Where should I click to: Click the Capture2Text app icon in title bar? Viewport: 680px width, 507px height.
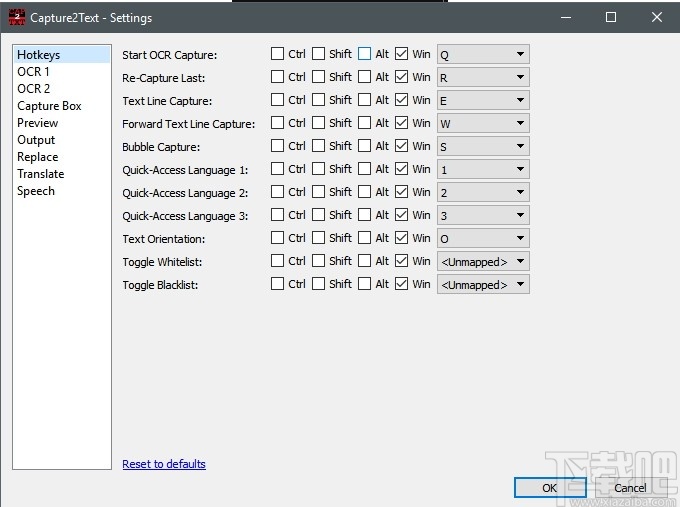[17, 17]
